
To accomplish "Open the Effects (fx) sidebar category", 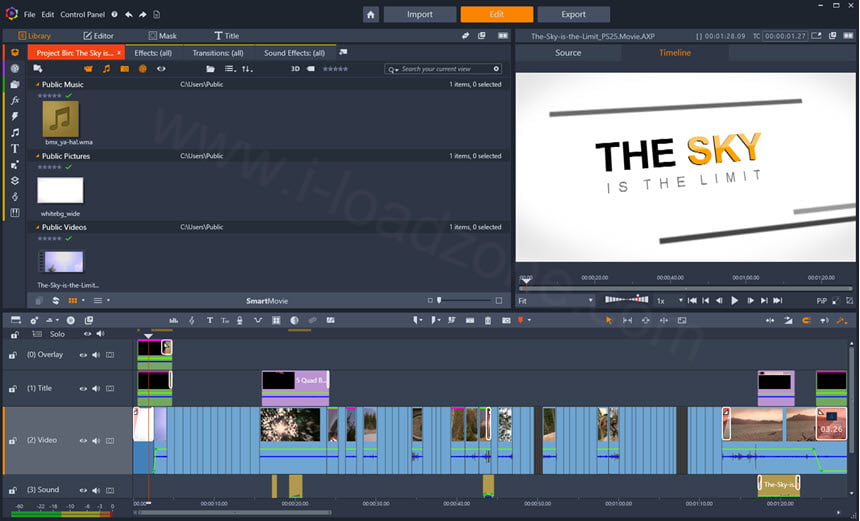I will 15,100.
